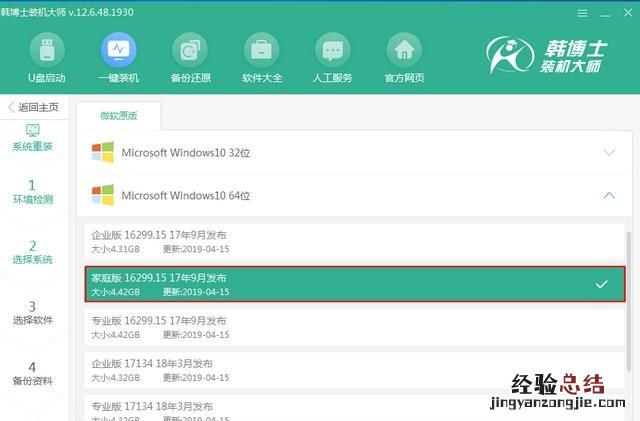640x421 pixels.
Task: Click the 系统重装 monitor icon in sidebar
Action: (33, 131)
